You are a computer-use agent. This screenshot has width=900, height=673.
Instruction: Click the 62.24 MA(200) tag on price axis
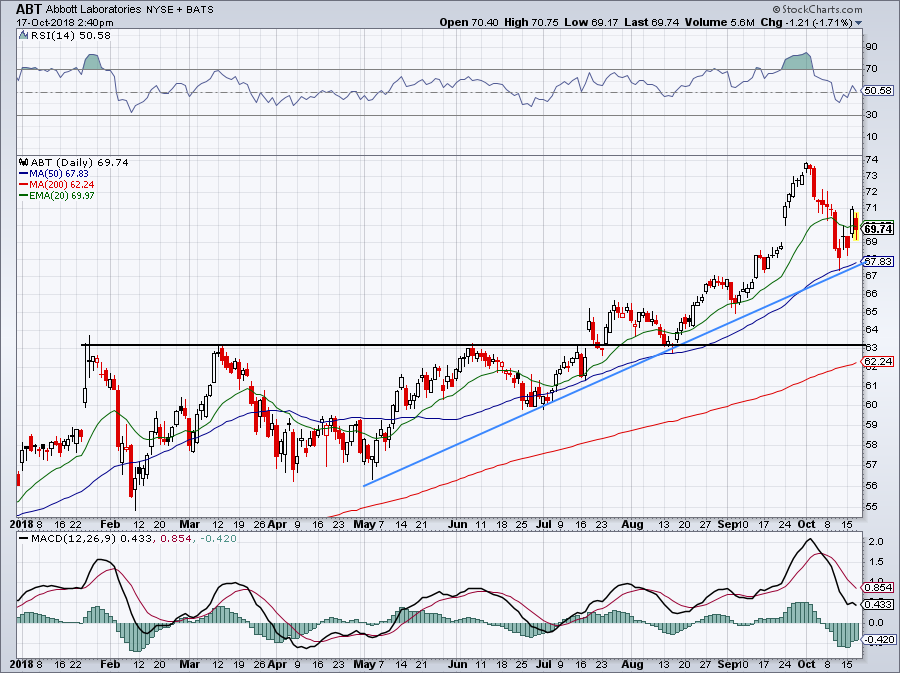(x=878, y=361)
